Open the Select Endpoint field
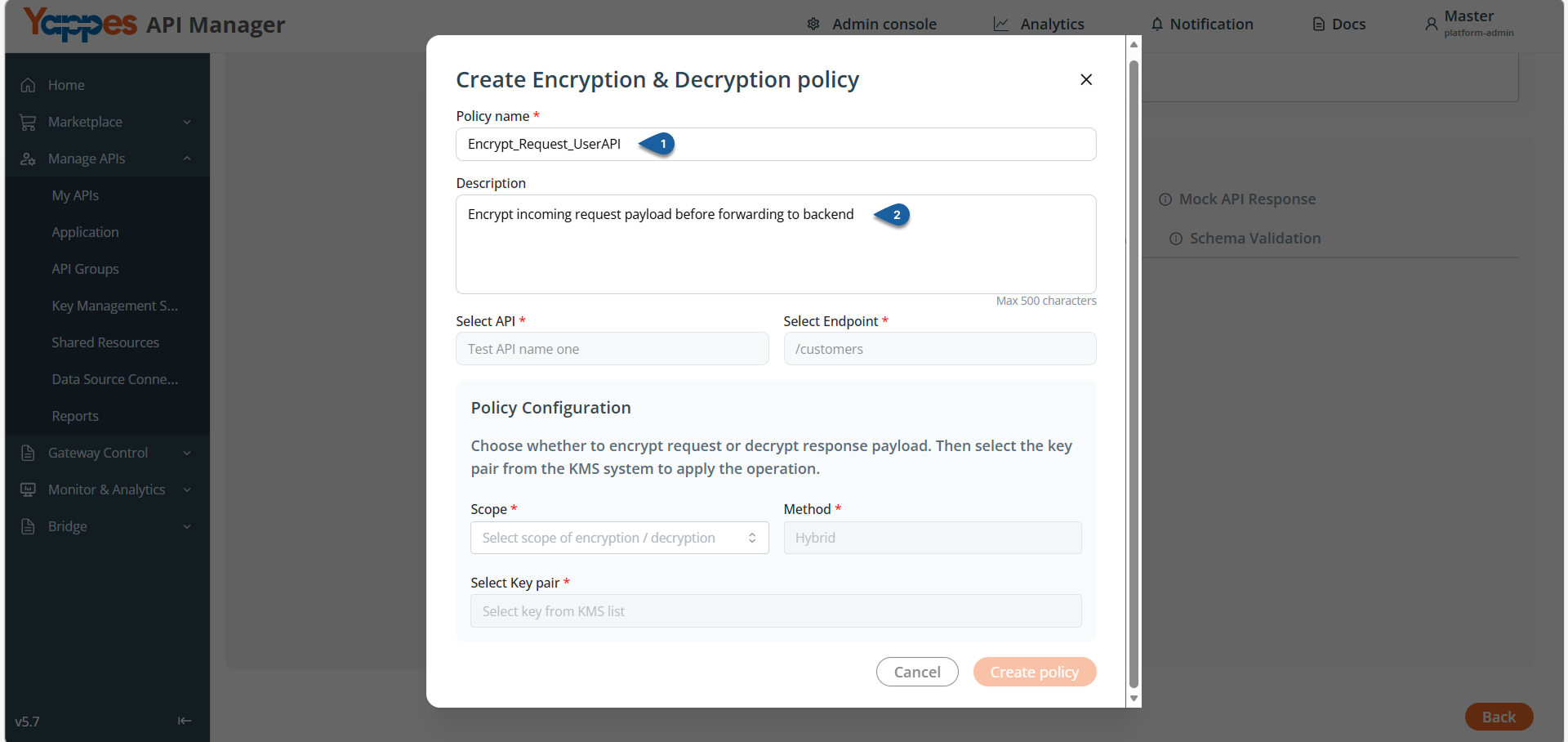1568x742 pixels. tap(940, 349)
